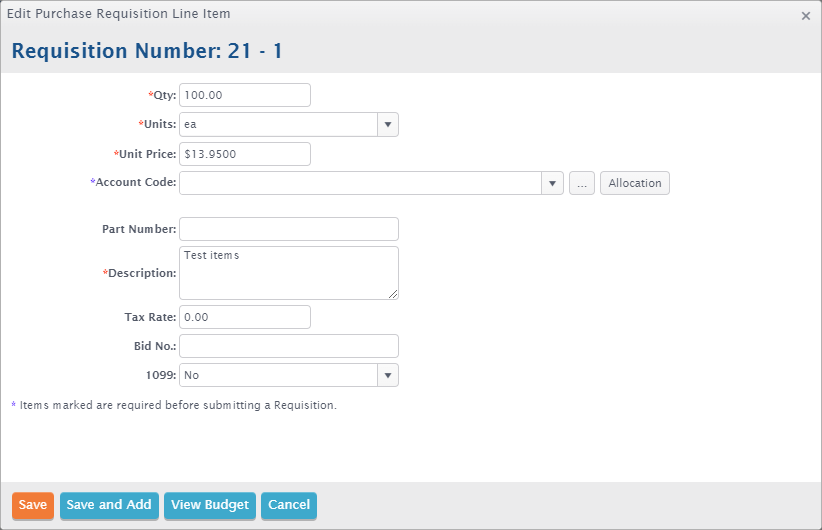
Task: Close the Edit Purchase Requisition dialog
Action: click(x=806, y=16)
